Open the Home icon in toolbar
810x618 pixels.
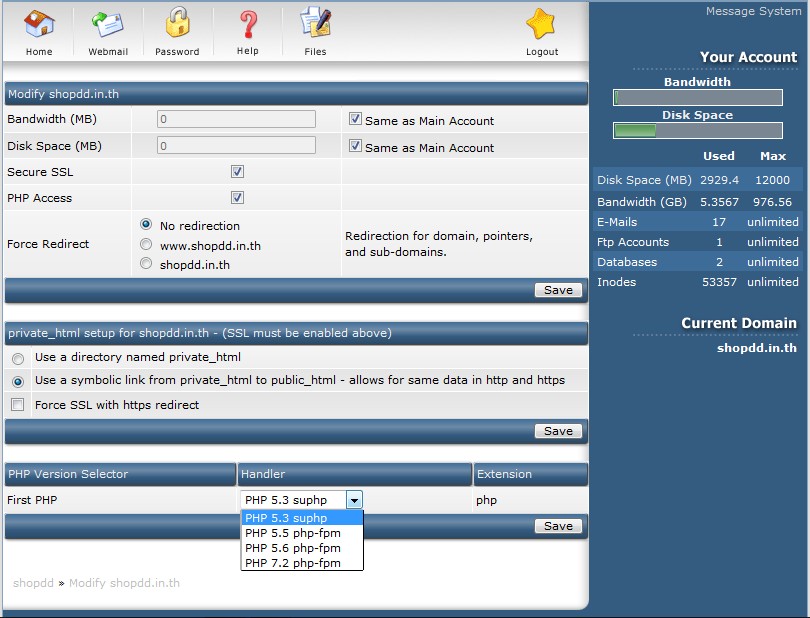tap(39, 24)
